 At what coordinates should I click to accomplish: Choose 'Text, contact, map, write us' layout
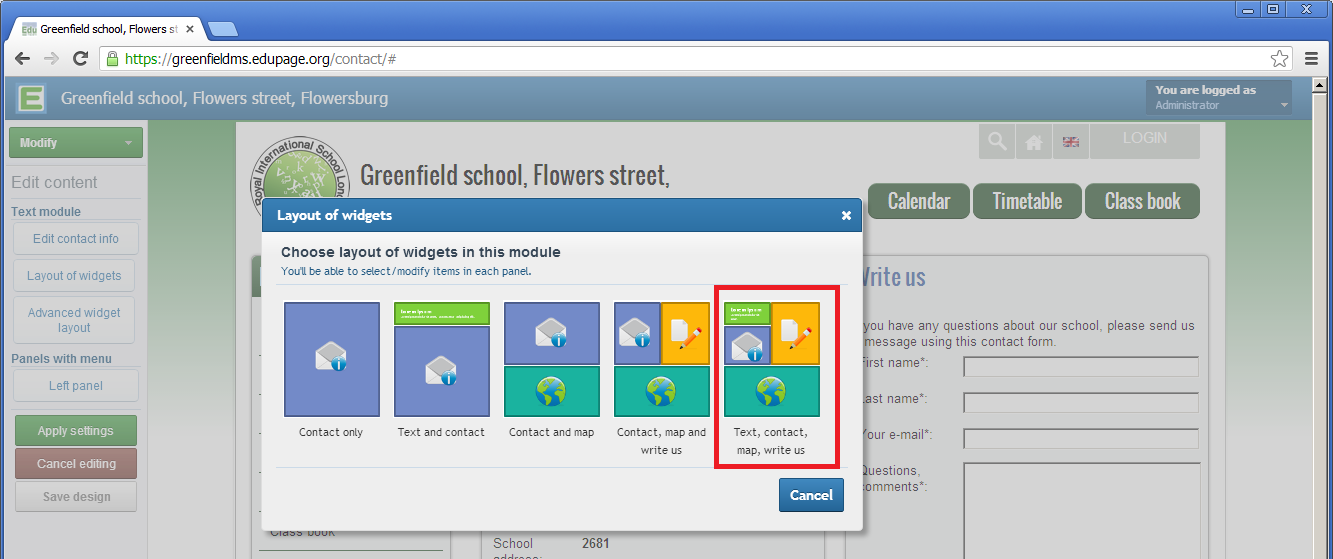click(771, 360)
